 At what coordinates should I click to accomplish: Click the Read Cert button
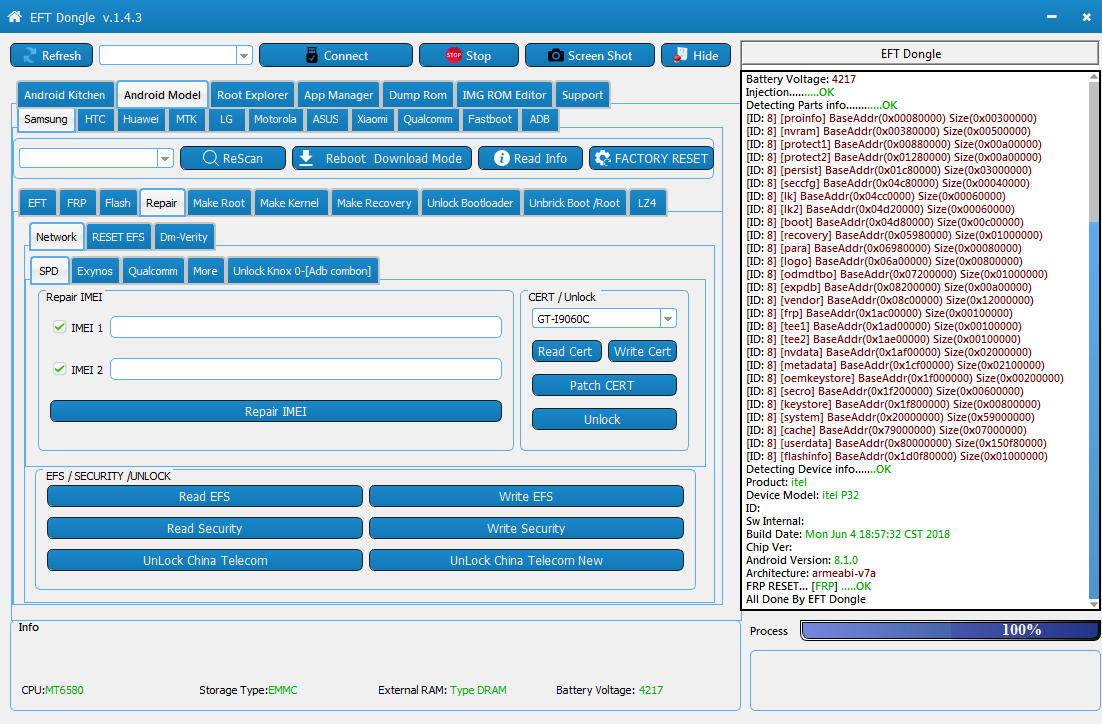point(566,351)
